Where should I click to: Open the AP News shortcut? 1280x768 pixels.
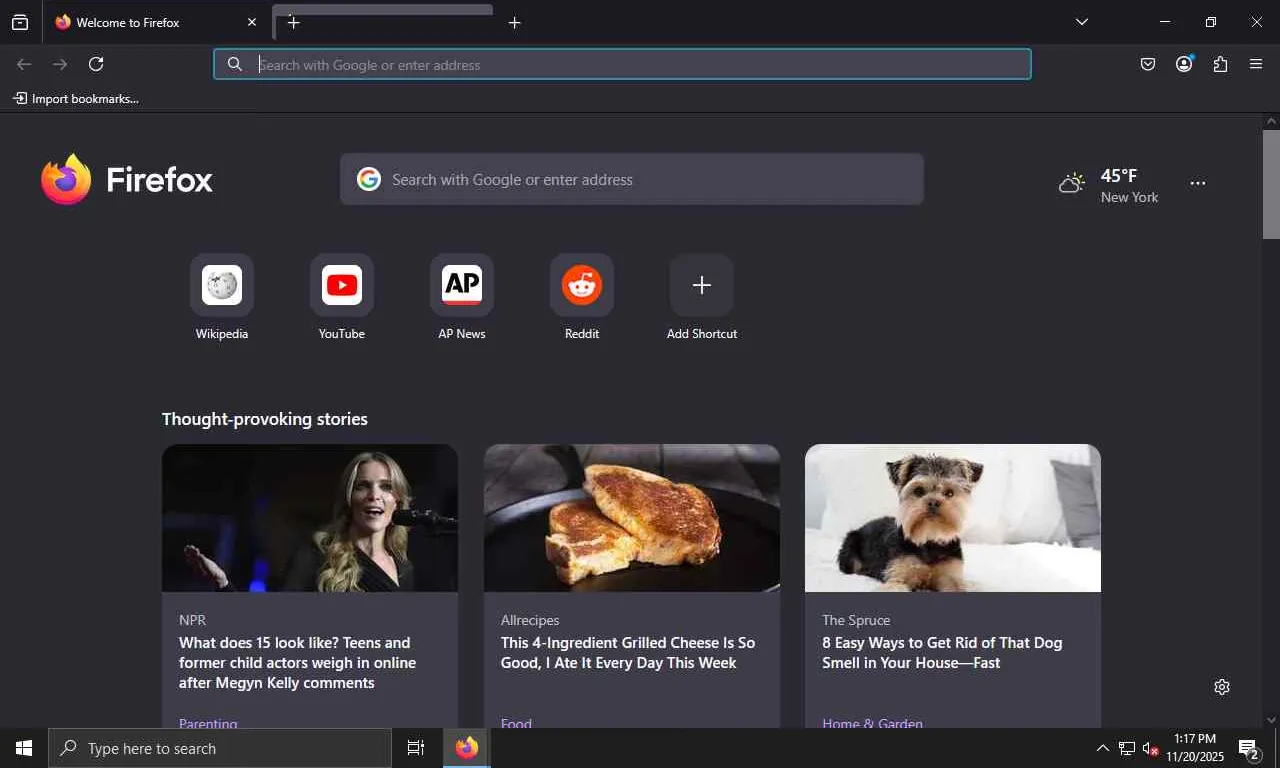pos(462,297)
